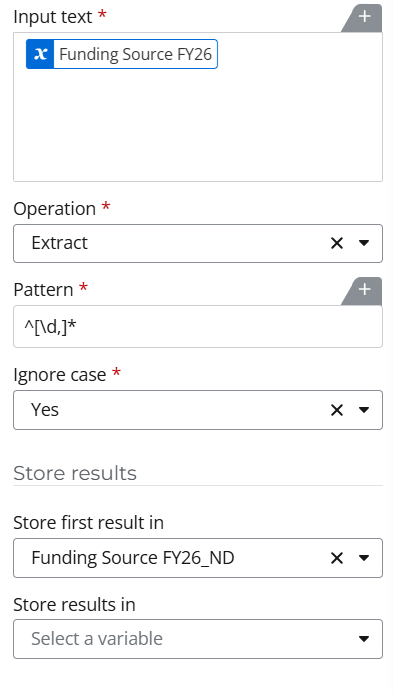Expand the Ignore case dropdown arrow

click(x=364, y=410)
